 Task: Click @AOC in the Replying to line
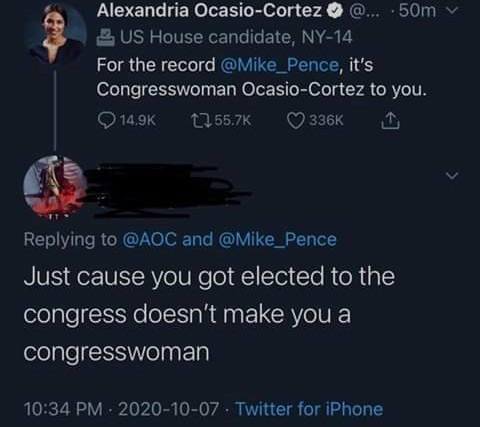150,239
